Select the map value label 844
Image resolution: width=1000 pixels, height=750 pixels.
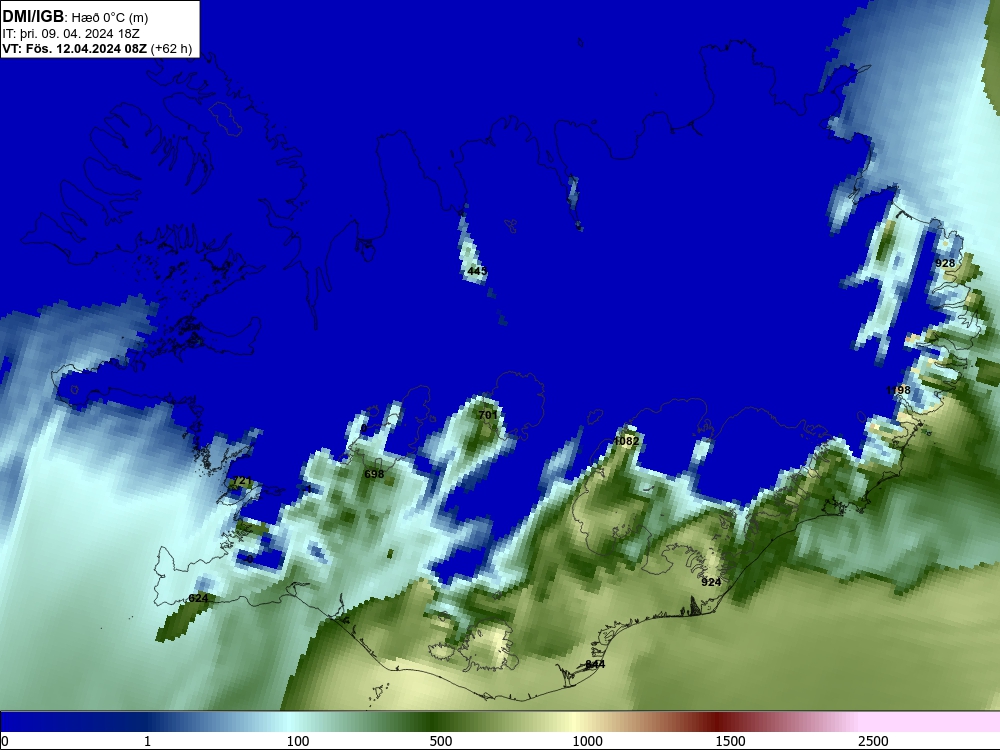pyautogui.click(x=595, y=664)
